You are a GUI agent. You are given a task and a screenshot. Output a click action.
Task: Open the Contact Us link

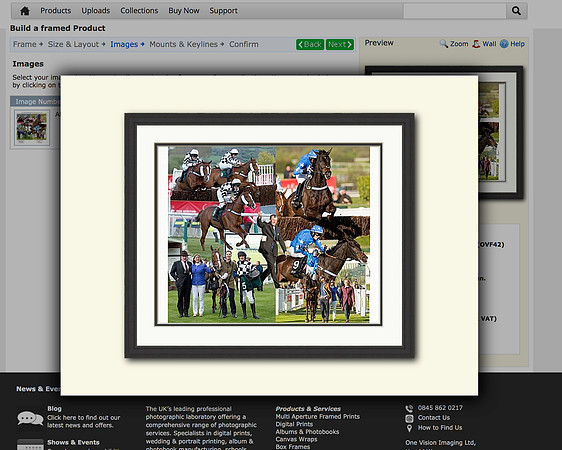point(434,418)
